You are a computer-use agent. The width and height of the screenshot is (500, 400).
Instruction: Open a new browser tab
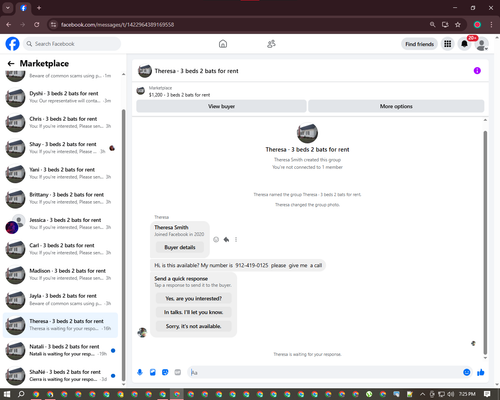coord(39,8)
